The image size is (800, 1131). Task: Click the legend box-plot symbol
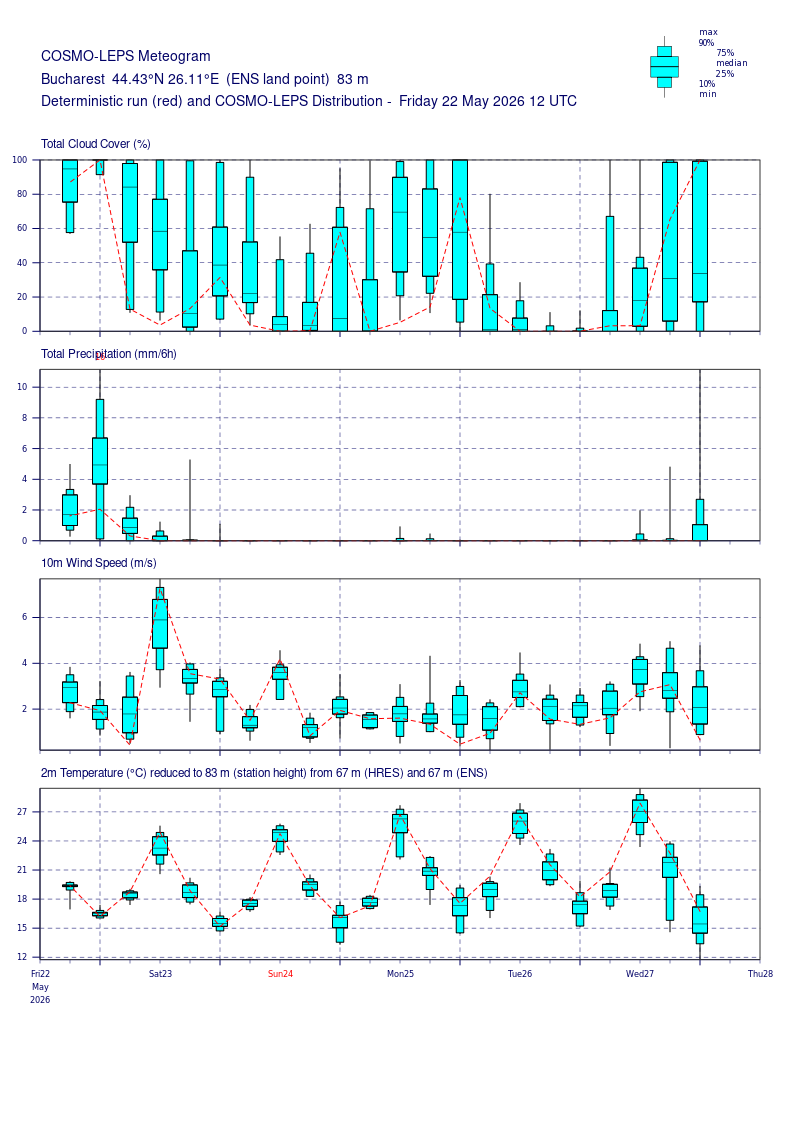tap(664, 67)
